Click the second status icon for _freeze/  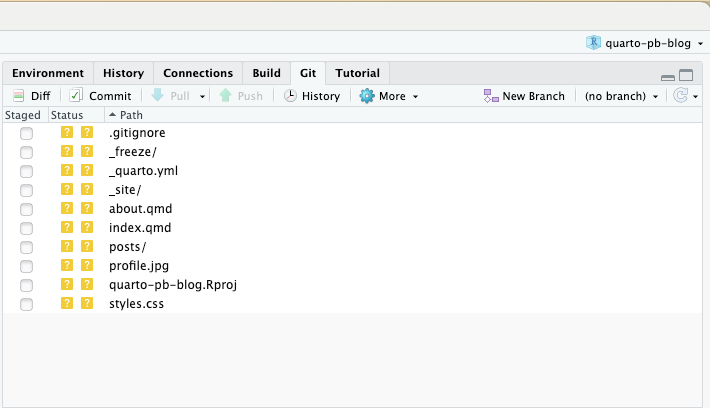point(86,151)
